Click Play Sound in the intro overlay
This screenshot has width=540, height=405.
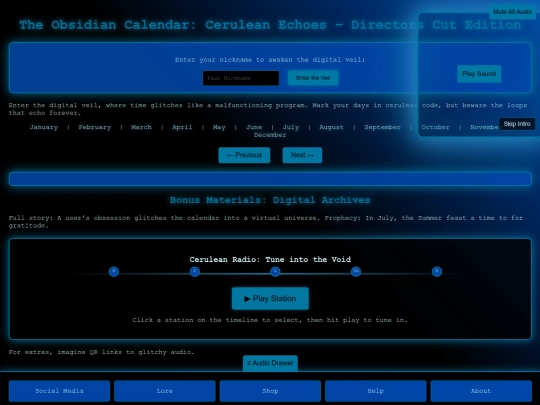479,74
